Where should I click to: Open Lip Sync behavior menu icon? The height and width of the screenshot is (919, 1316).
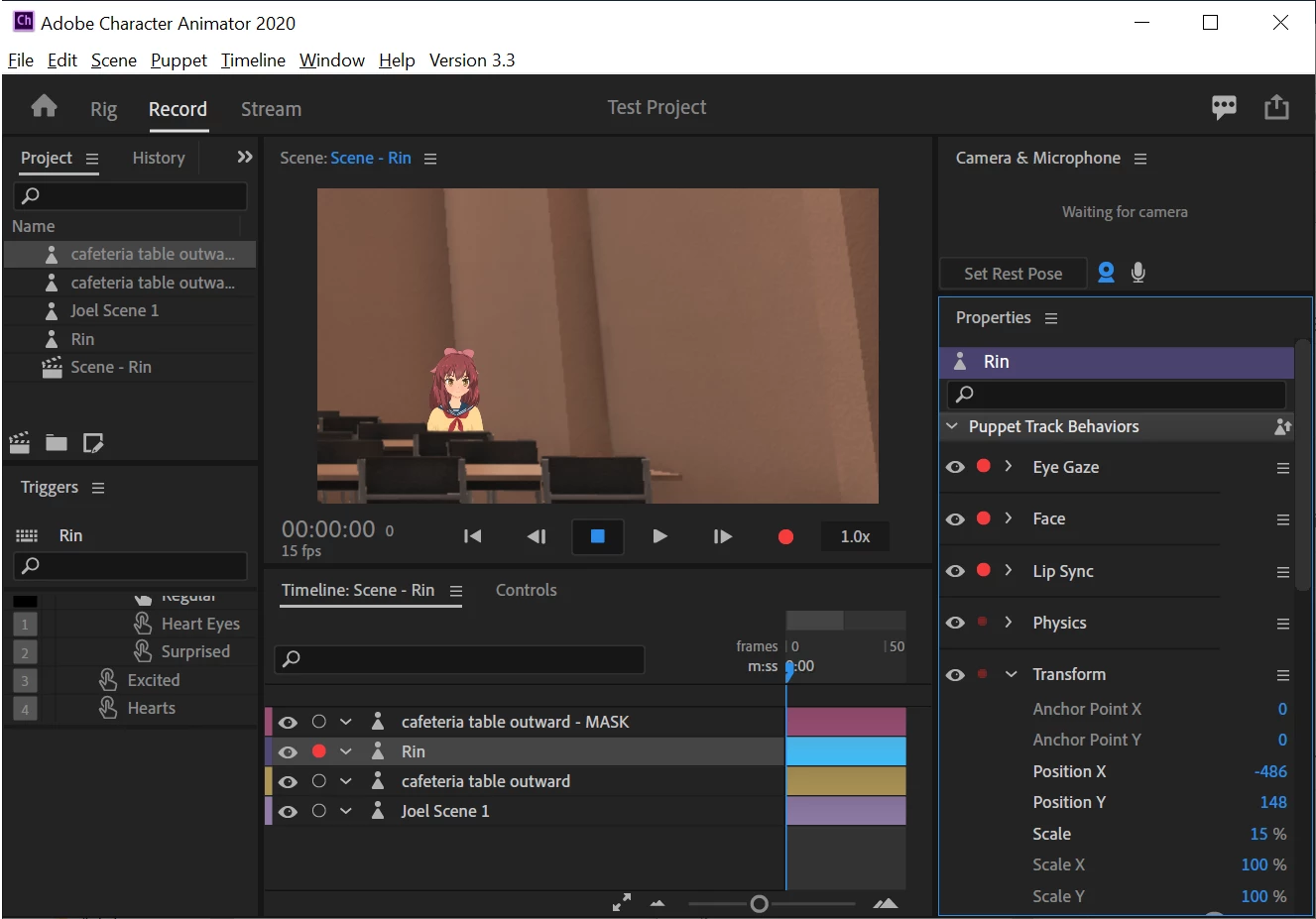pyautogui.click(x=1283, y=572)
